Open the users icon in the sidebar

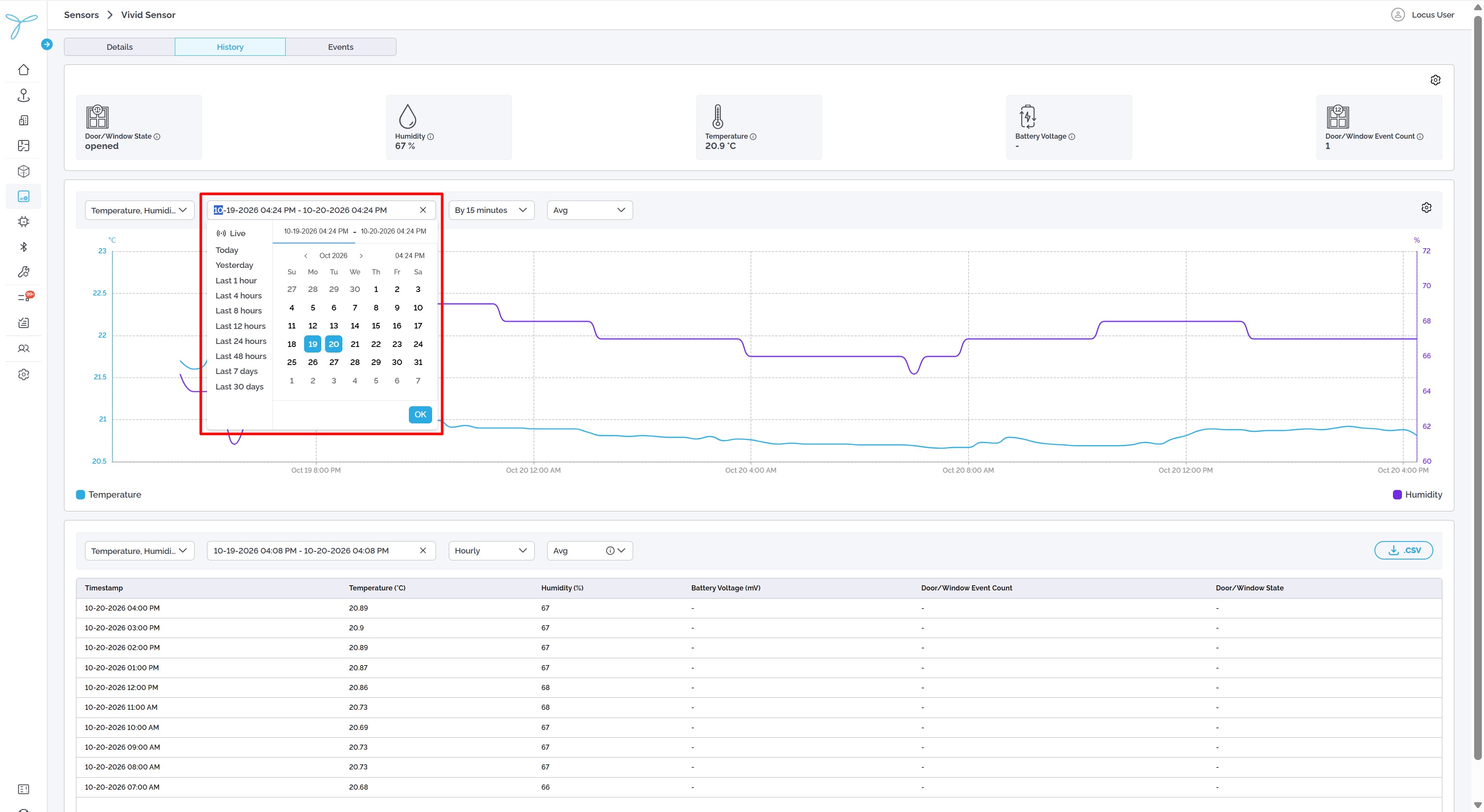24,348
